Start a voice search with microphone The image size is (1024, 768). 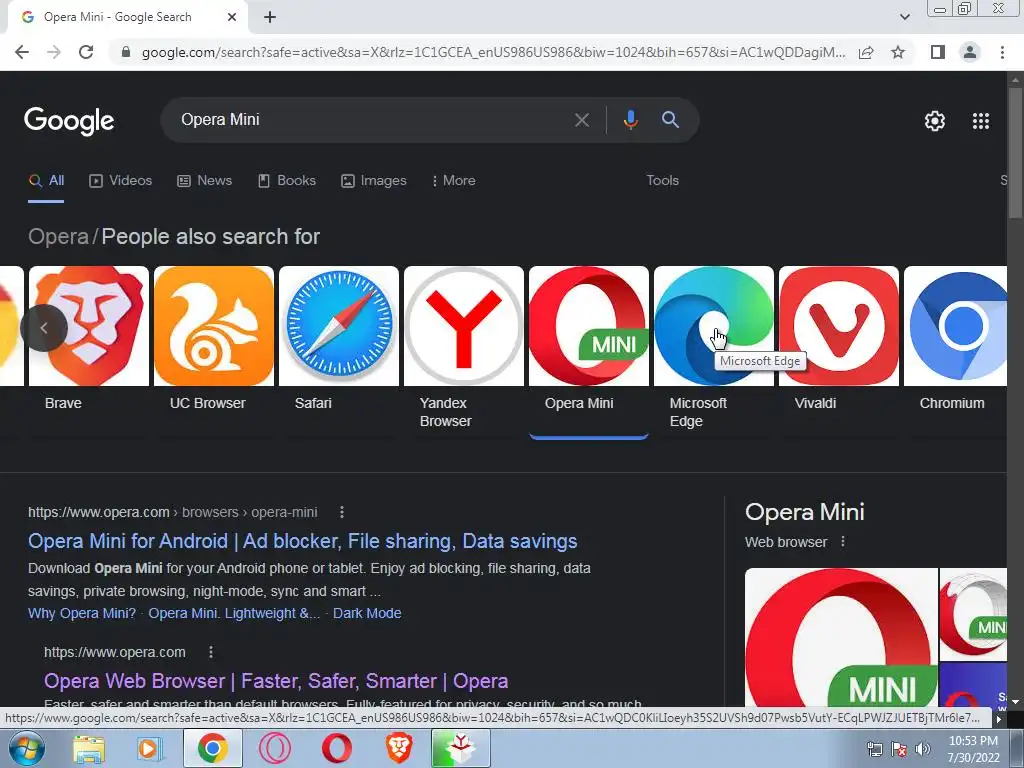630,120
